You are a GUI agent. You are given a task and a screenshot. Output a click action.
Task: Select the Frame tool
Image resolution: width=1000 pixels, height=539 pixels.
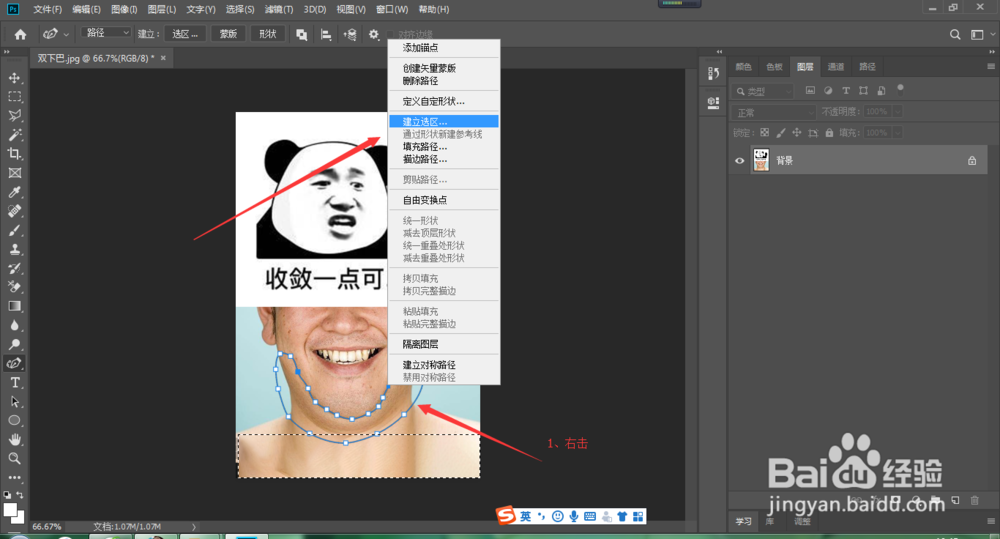pyautogui.click(x=14, y=173)
